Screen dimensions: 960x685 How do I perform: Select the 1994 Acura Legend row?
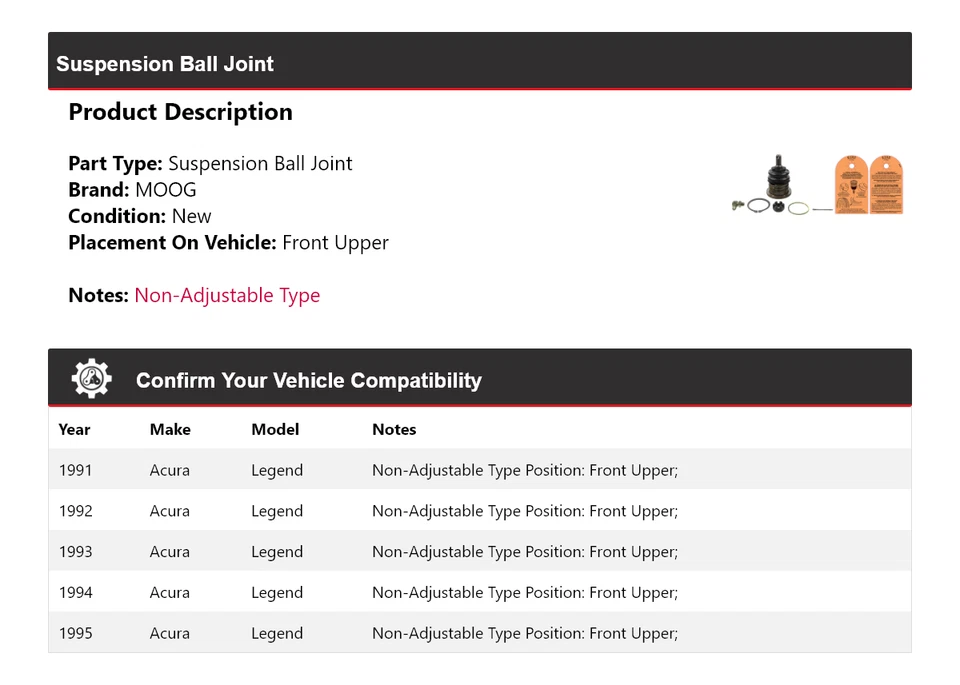tap(480, 593)
